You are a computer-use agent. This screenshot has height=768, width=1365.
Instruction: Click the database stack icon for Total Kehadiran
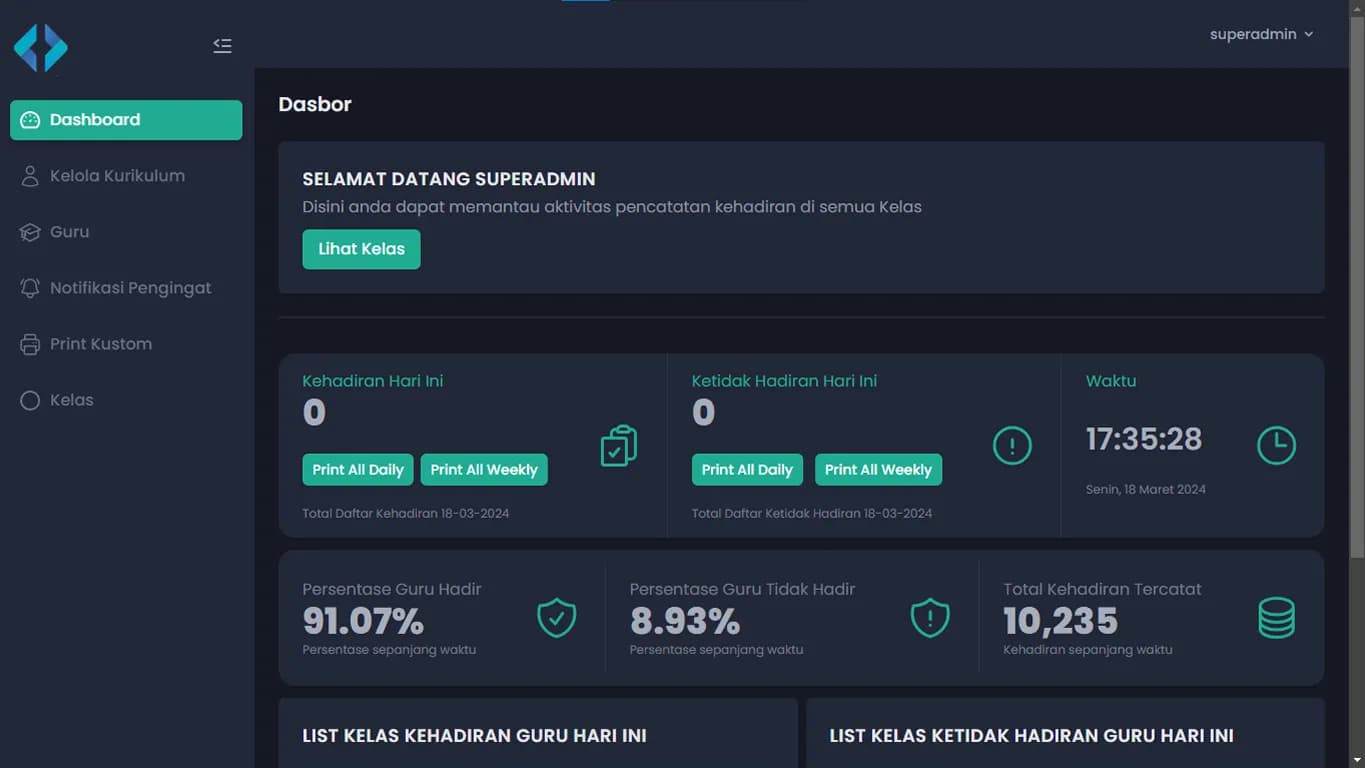click(1276, 618)
